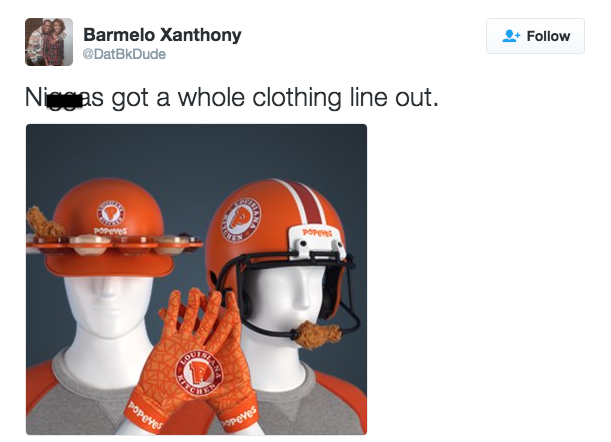
Task: Click the Louisiana Kitchen logo on gloves
Action: click(199, 373)
